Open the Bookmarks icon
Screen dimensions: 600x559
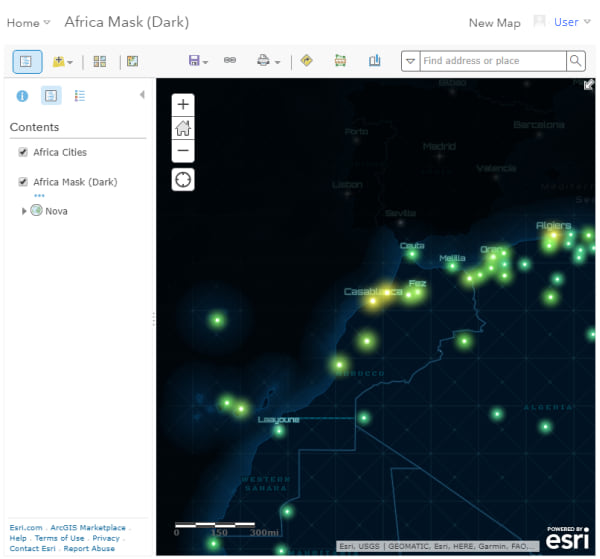(375, 60)
